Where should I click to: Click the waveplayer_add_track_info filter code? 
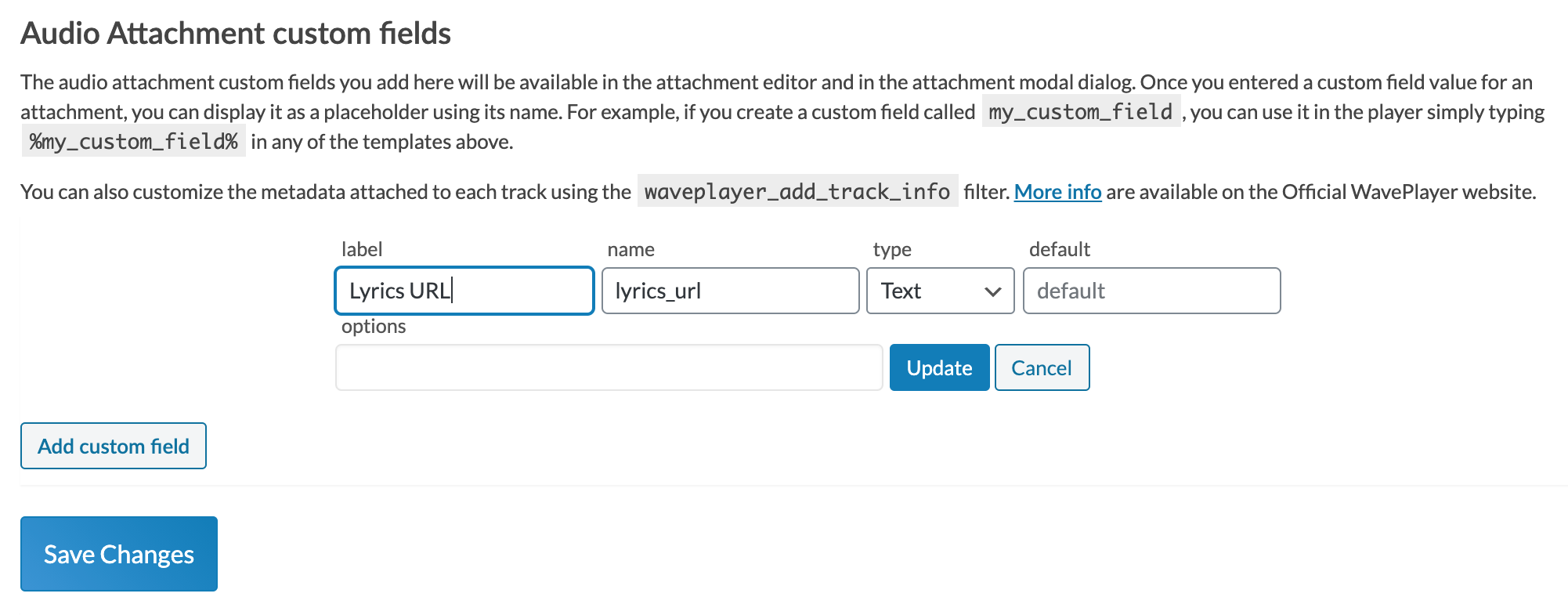click(x=797, y=192)
